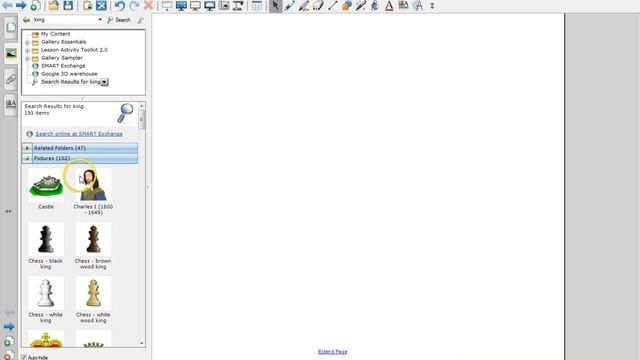Viewport: 640px width, 360px height.
Task: Open full screen view monitor icon
Action: click(181, 6)
